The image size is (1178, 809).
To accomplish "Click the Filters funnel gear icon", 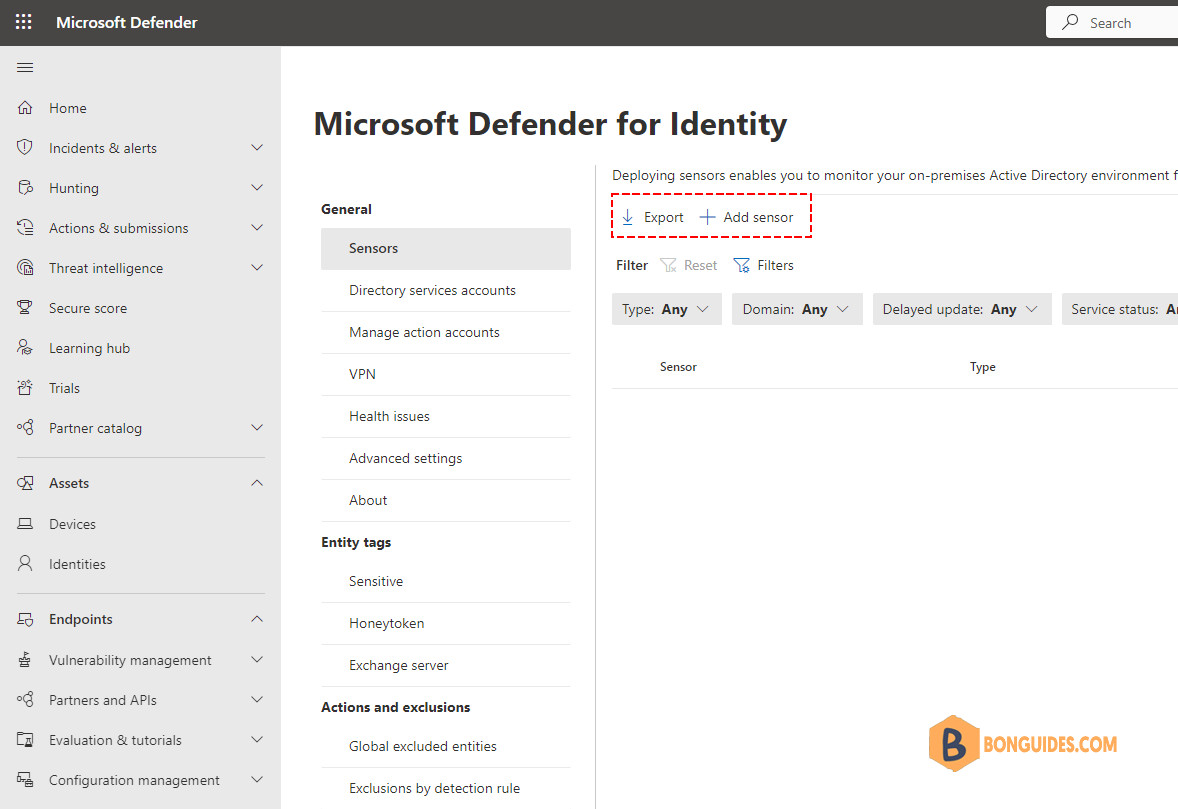I will (742, 265).
